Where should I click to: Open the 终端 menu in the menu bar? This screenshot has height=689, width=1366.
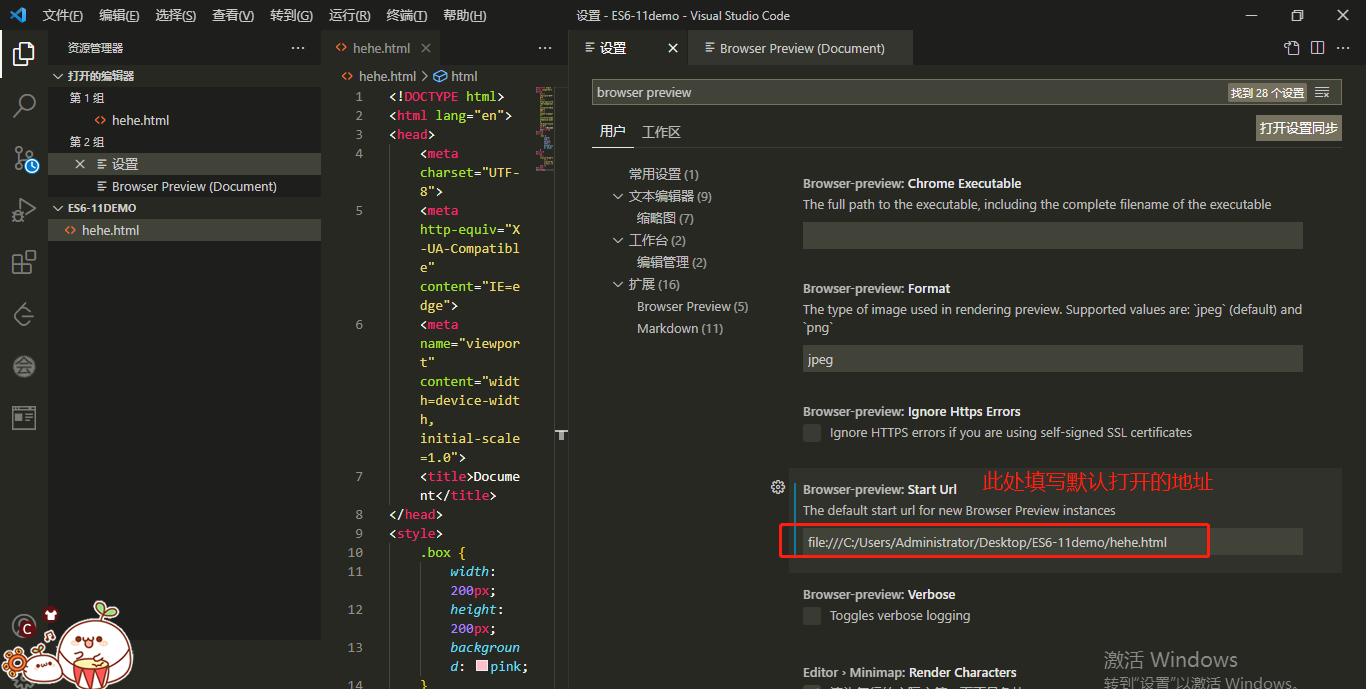[406, 15]
